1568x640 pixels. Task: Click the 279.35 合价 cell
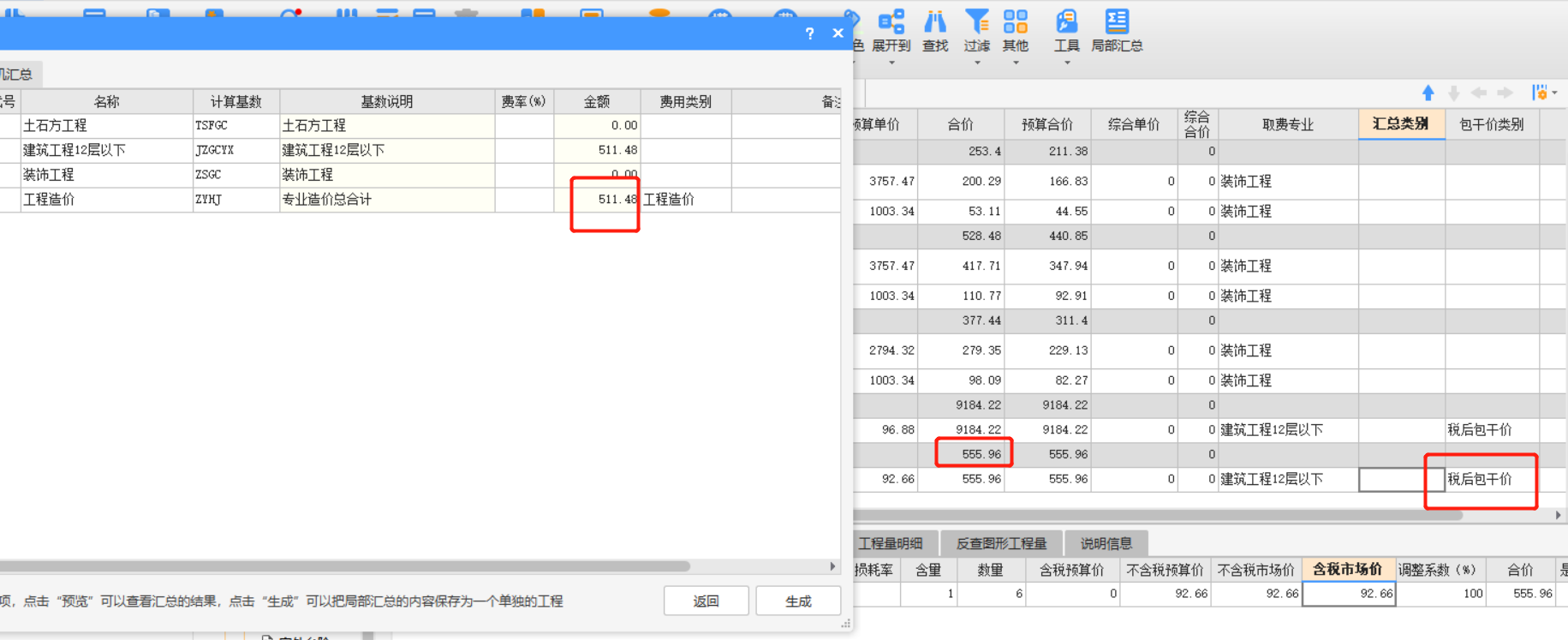tap(961, 350)
